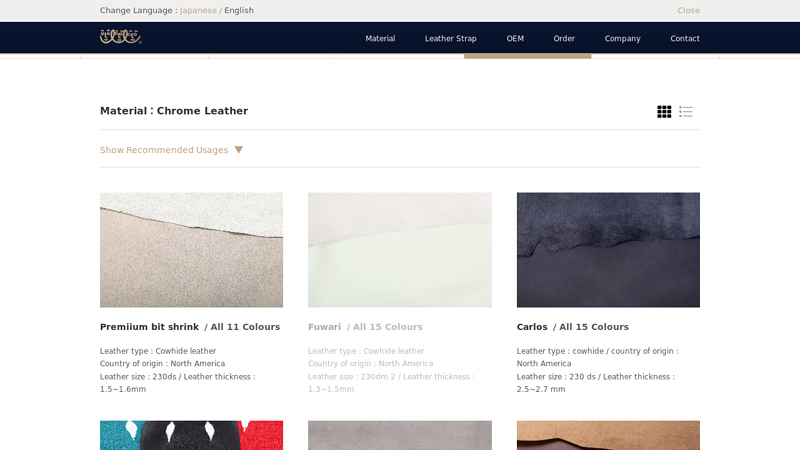Change language to Japanese
Image resolution: width=800 pixels, height=450 pixels.
[x=198, y=11]
